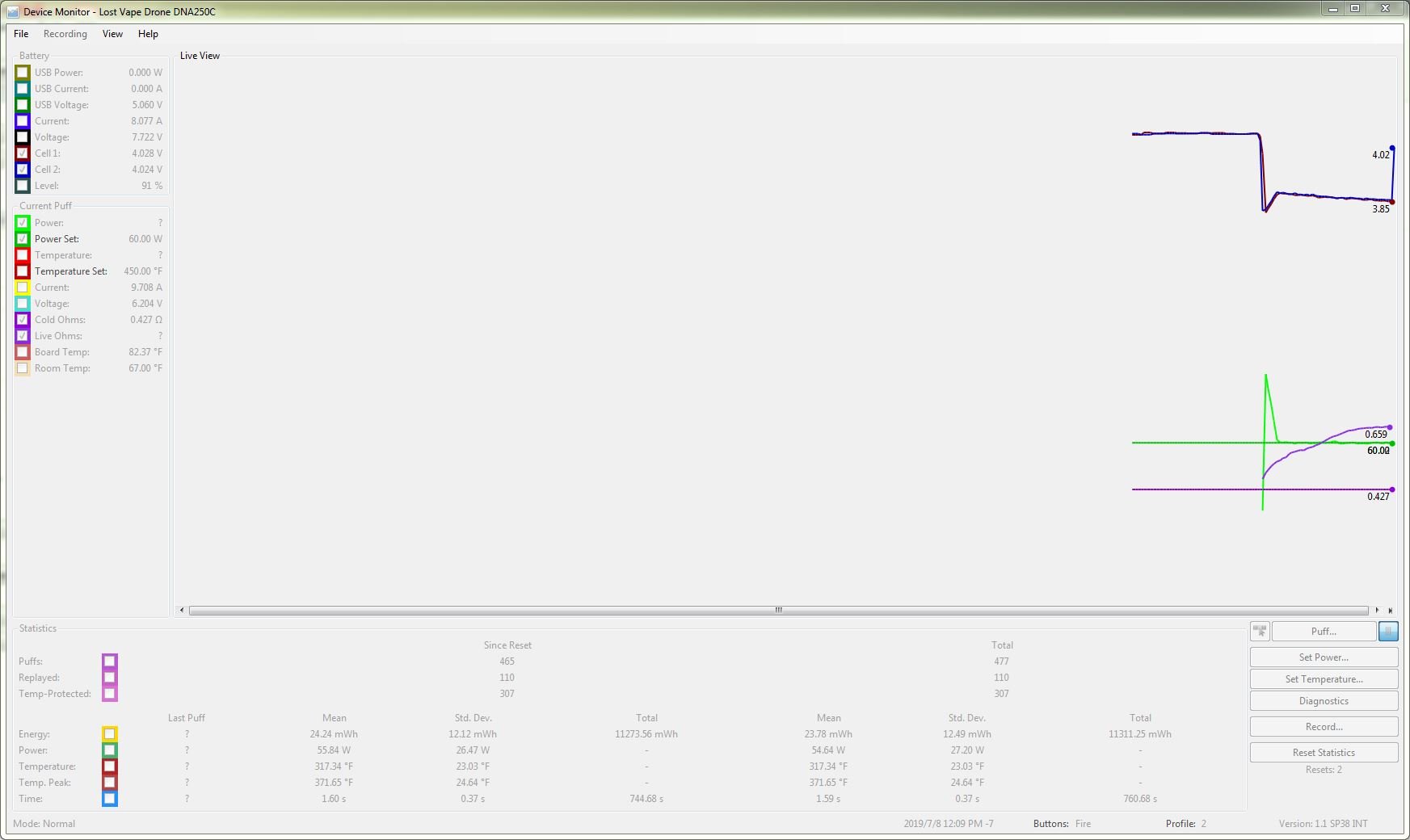The width and height of the screenshot is (1410, 840).
Task: Toggle the Puffs statistics checkbox
Action: click(x=110, y=661)
